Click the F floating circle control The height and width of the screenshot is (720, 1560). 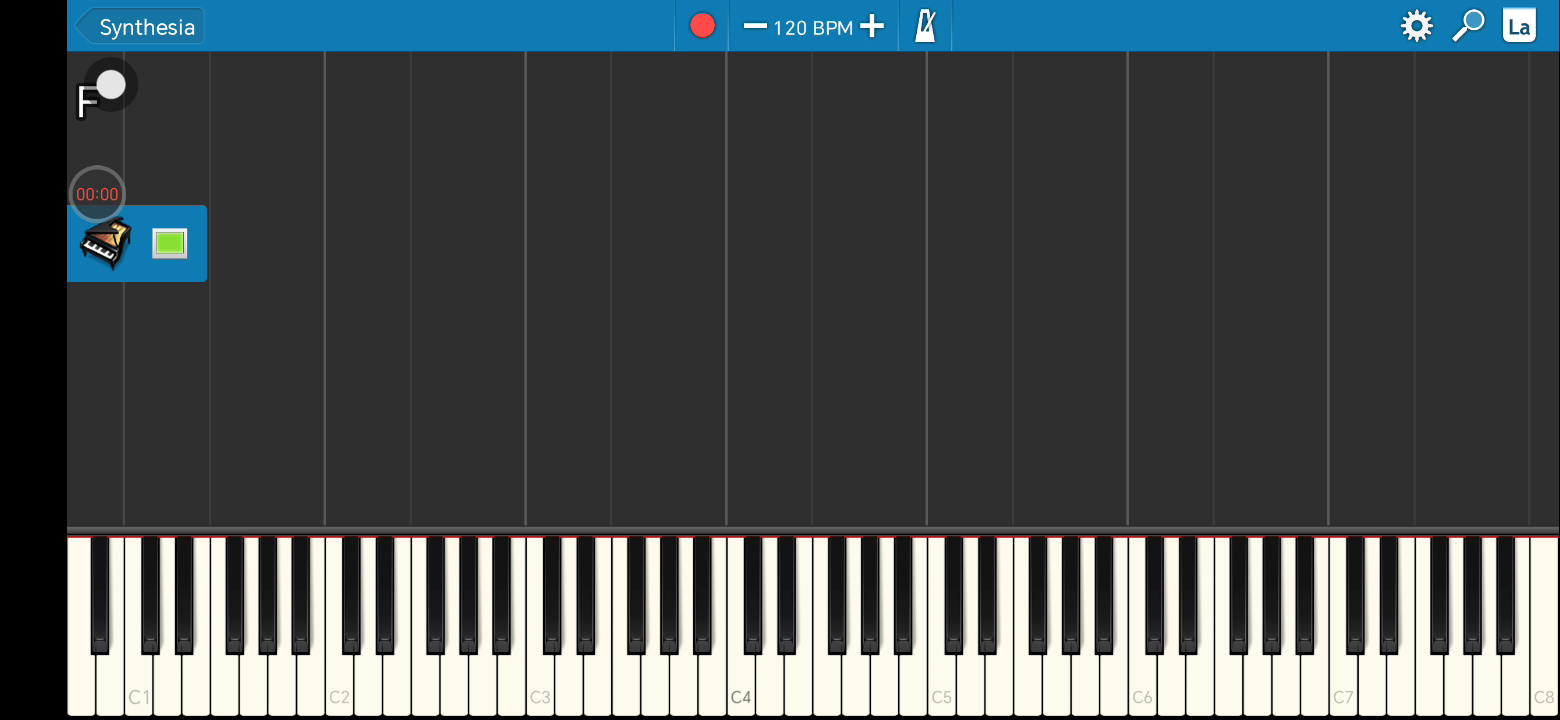104,88
